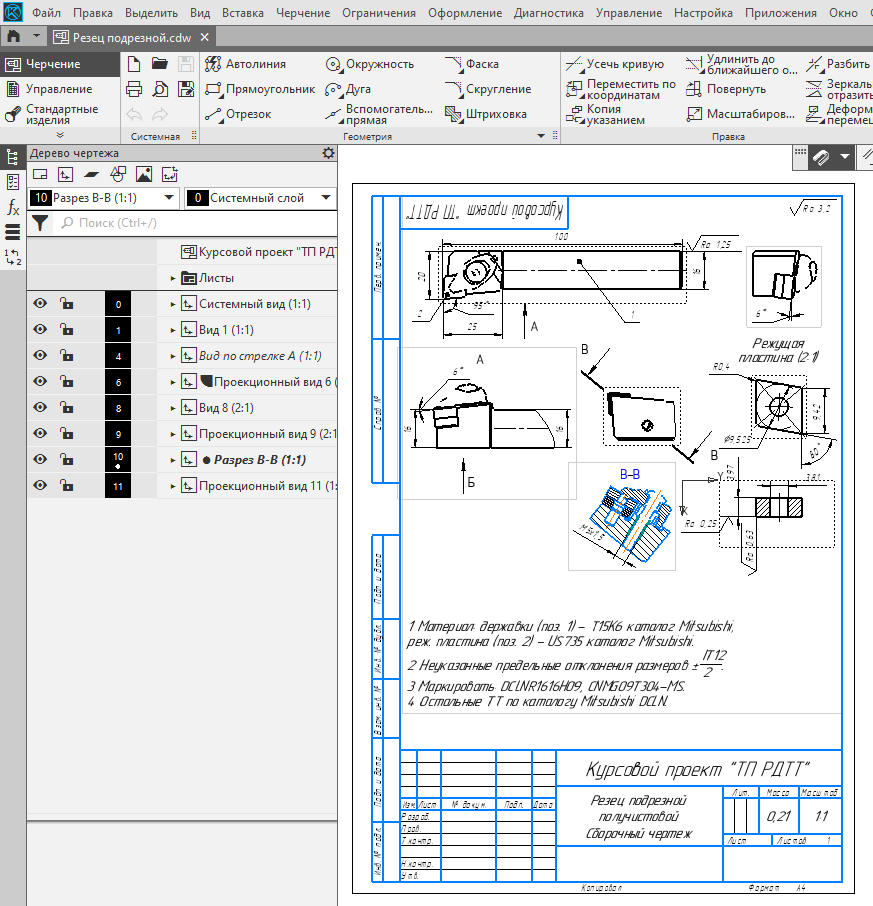
Task: Open the current view dropdown Разрез В-В
Action: [104, 198]
